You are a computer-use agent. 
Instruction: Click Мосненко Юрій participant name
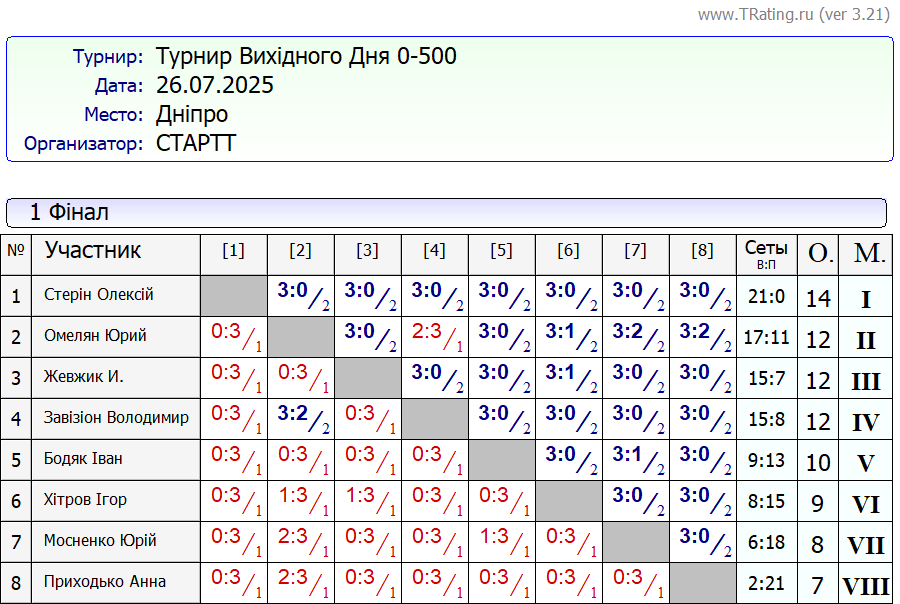click(100, 541)
